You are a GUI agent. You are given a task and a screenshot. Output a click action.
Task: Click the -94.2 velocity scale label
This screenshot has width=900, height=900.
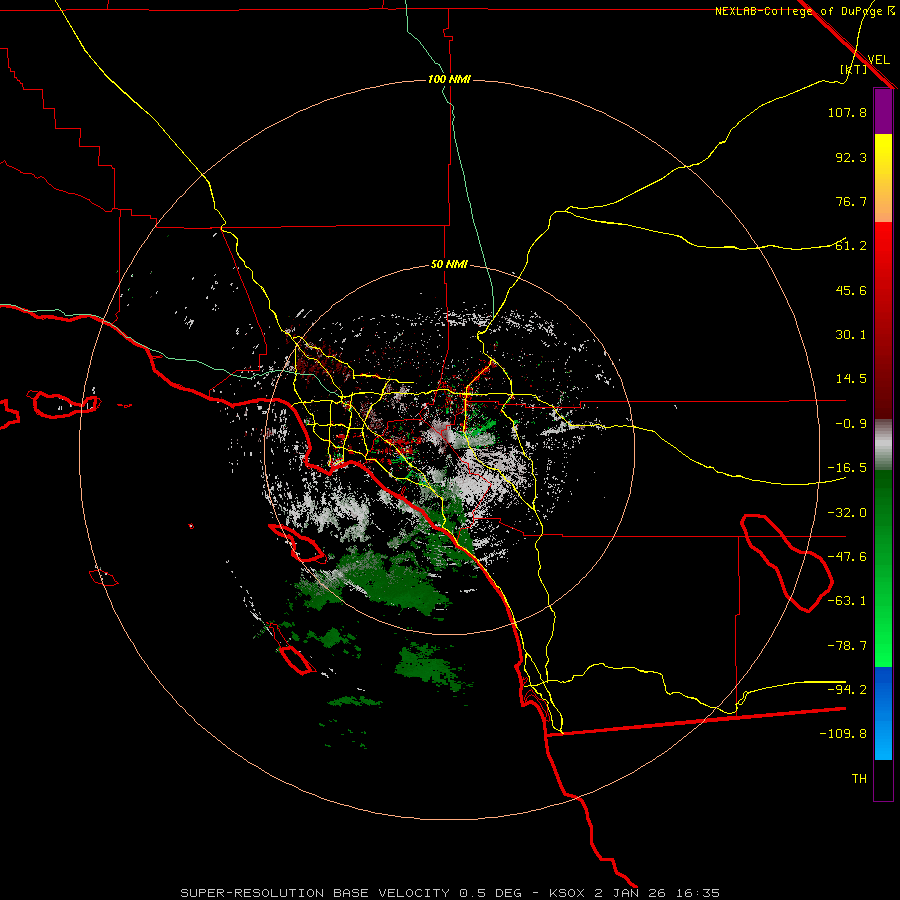click(847, 690)
